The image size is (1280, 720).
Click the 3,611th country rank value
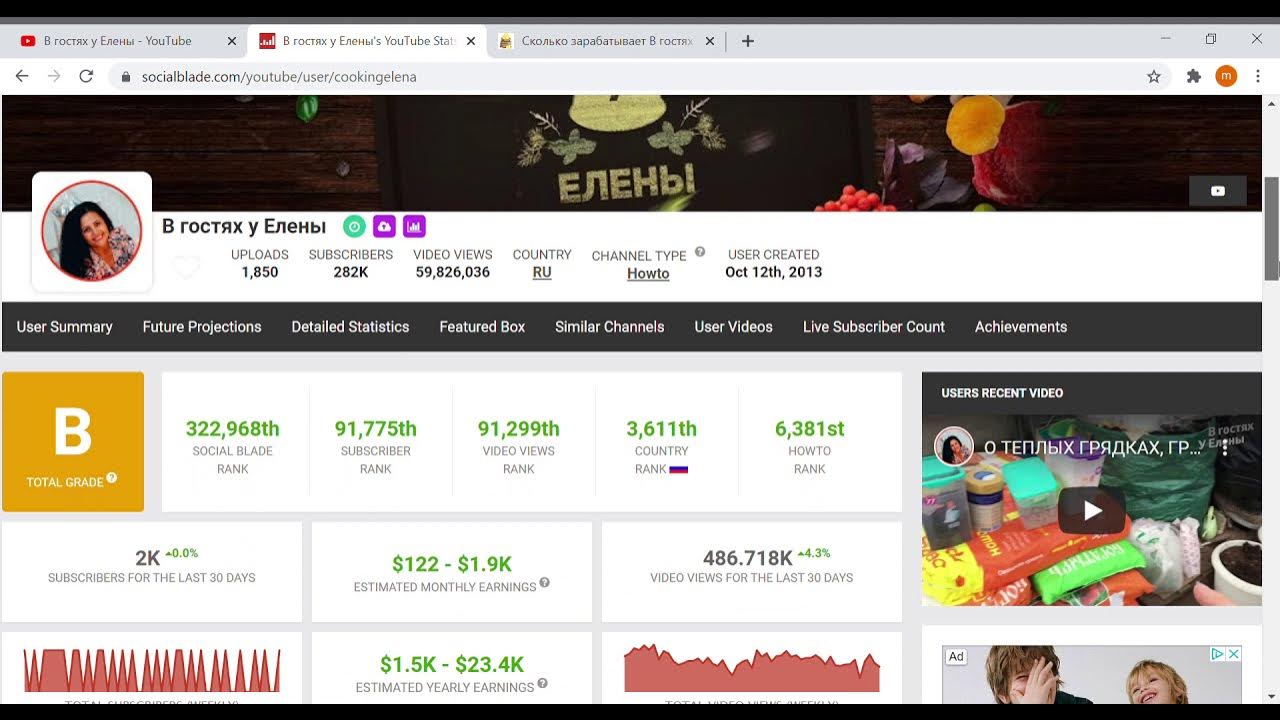point(661,429)
